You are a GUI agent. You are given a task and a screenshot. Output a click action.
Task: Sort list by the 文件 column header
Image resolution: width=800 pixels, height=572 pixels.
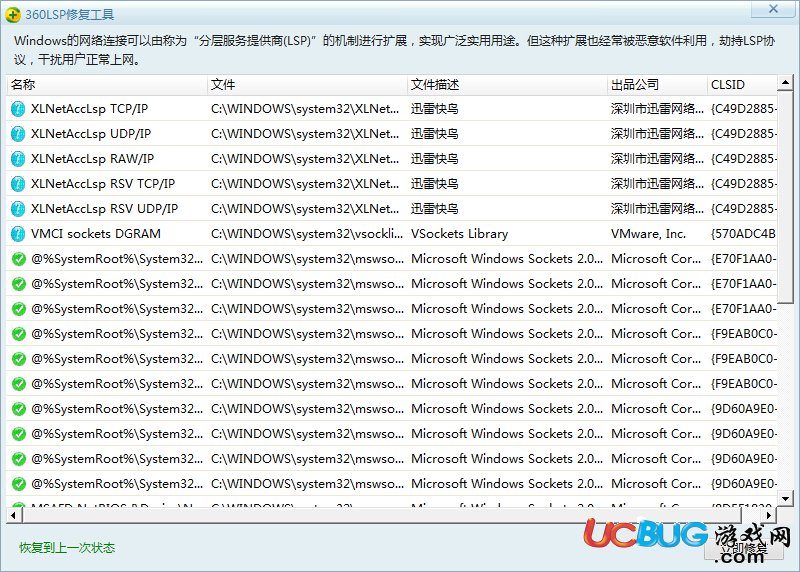pyautogui.click(x=307, y=85)
